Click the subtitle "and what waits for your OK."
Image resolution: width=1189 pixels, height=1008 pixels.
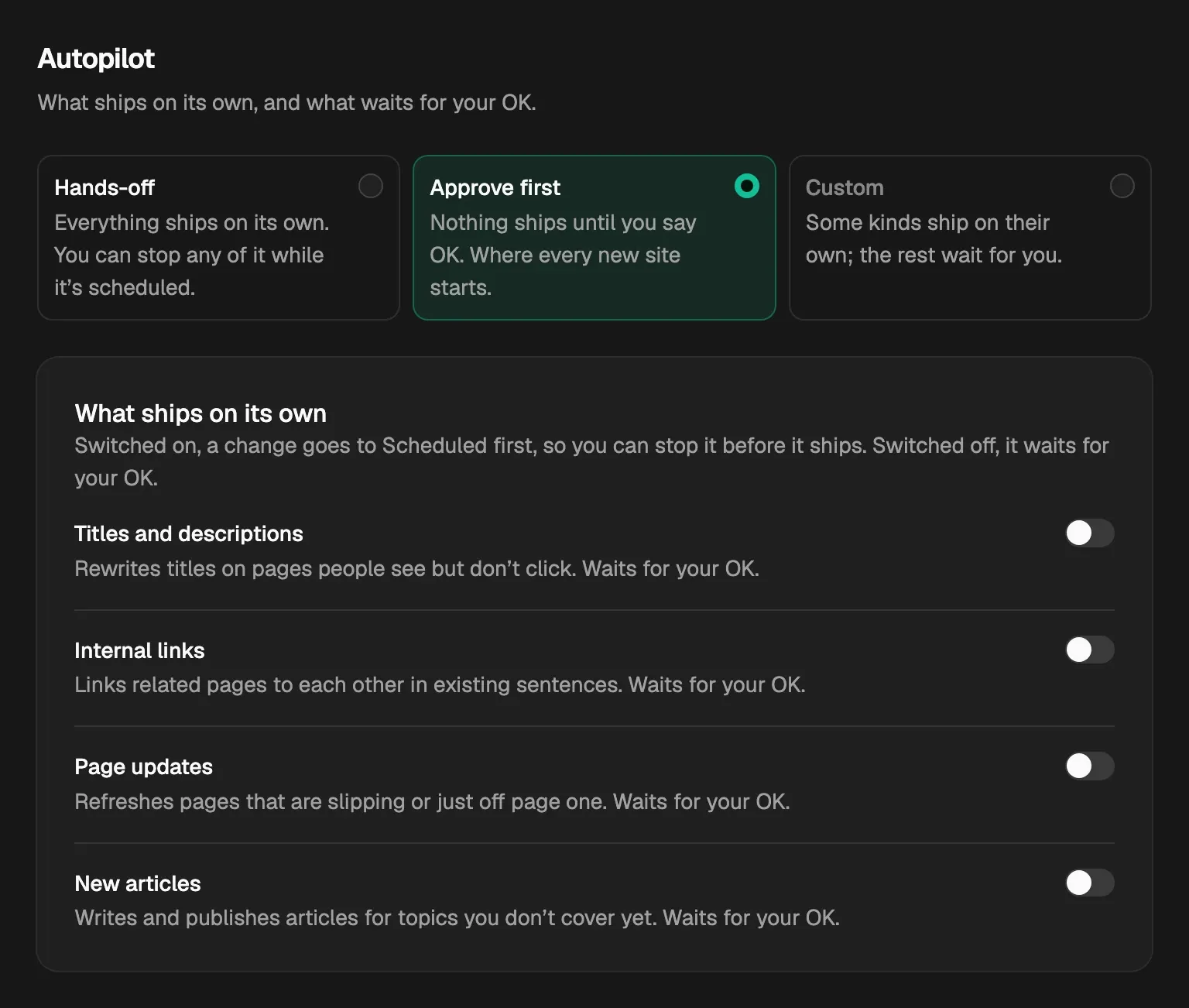point(400,103)
